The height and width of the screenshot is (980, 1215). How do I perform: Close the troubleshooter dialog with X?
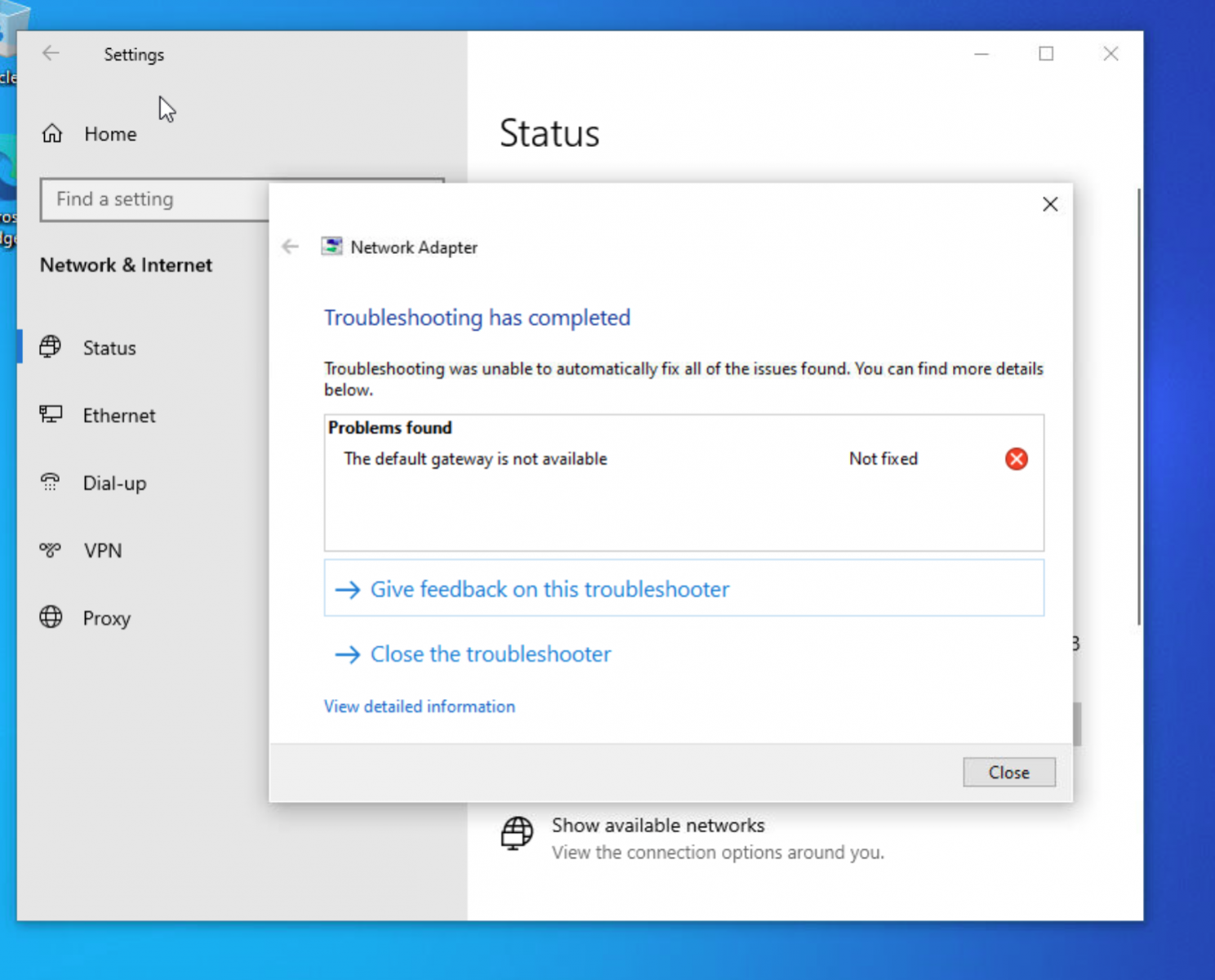(x=1050, y=204)
